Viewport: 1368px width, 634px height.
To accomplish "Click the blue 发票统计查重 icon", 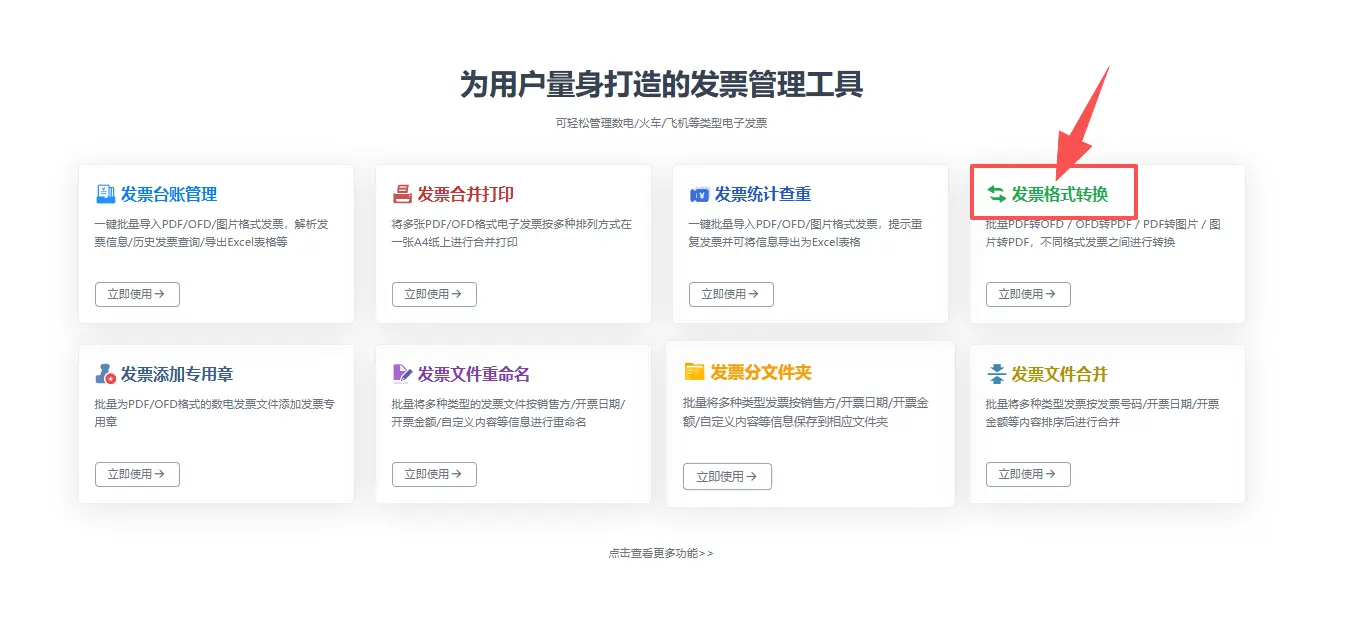I will (699, 194).
